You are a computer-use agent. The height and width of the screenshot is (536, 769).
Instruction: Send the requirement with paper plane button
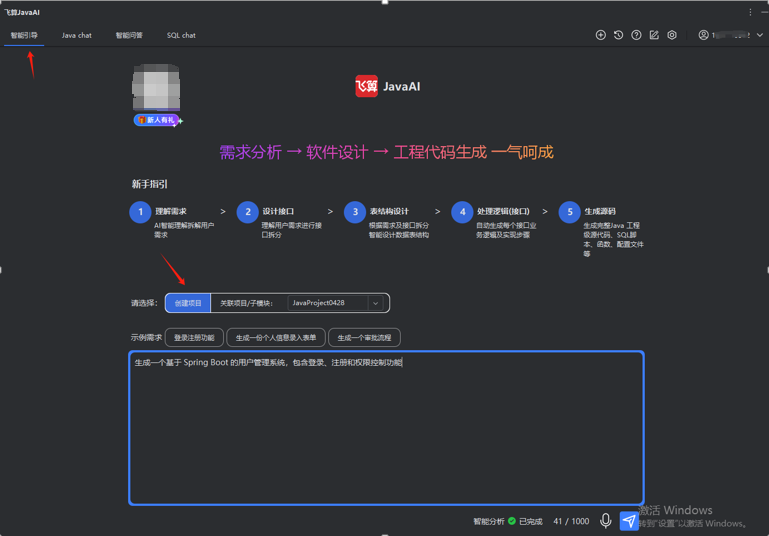click(x=629, y=521)
